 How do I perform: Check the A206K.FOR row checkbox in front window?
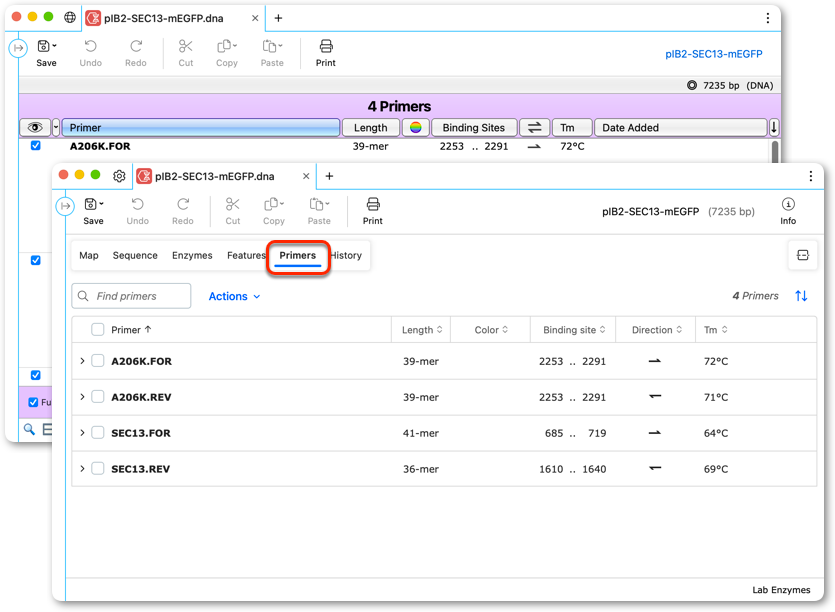tap(97, 361)
